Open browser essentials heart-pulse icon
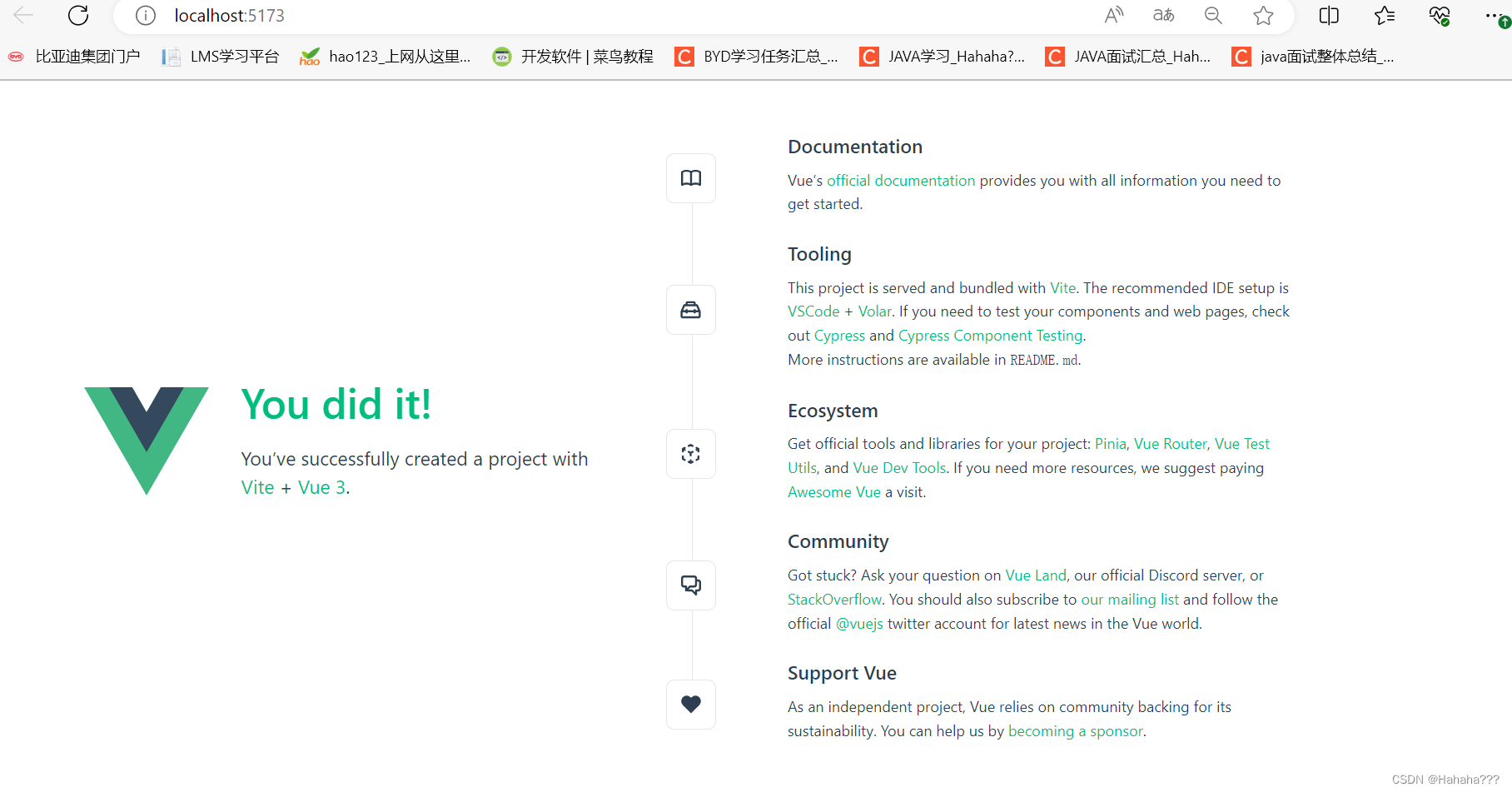 [1440, 16]
